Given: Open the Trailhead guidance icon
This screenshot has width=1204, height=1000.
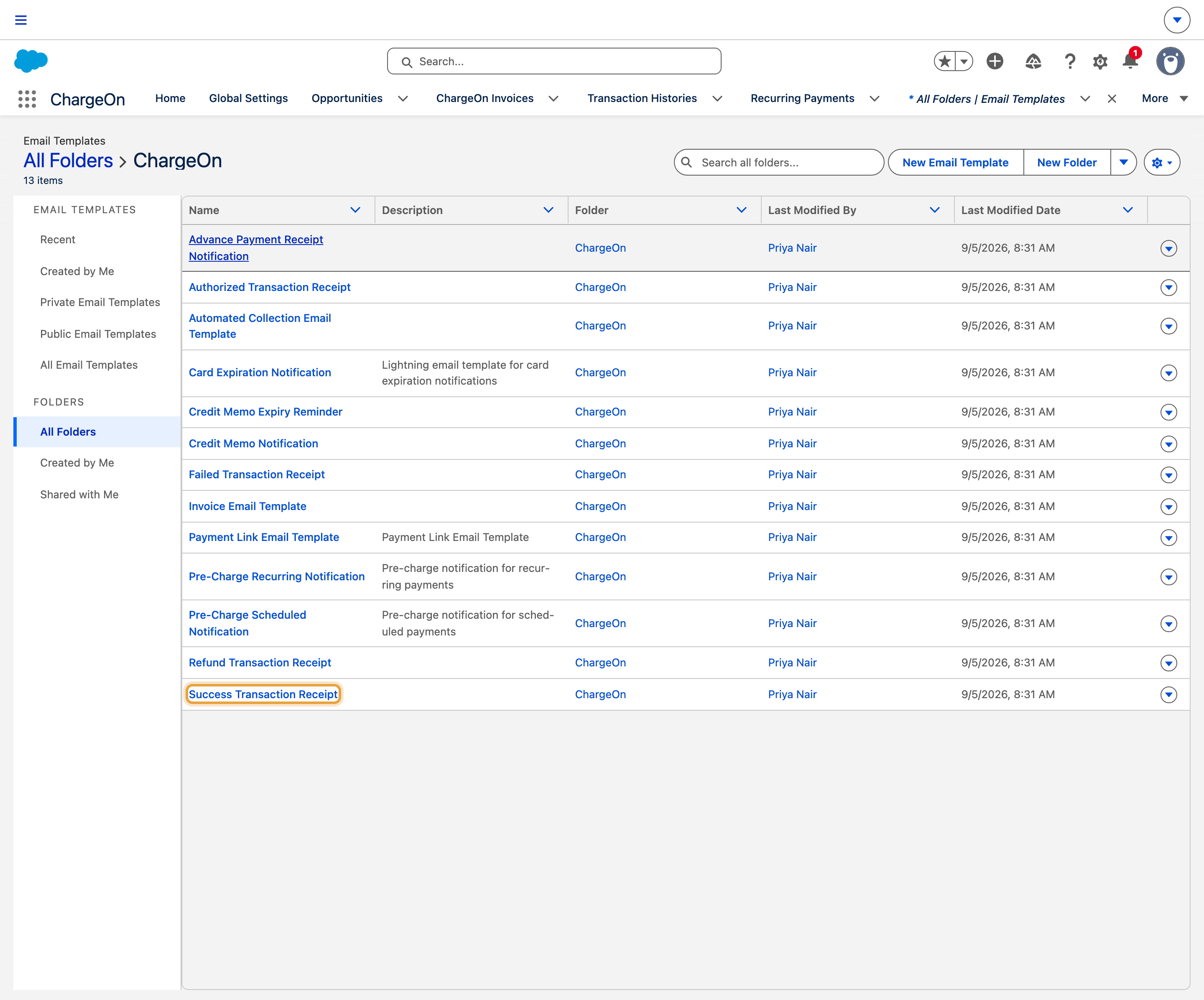Looking at the screenshot, I should click(1033, 61).
